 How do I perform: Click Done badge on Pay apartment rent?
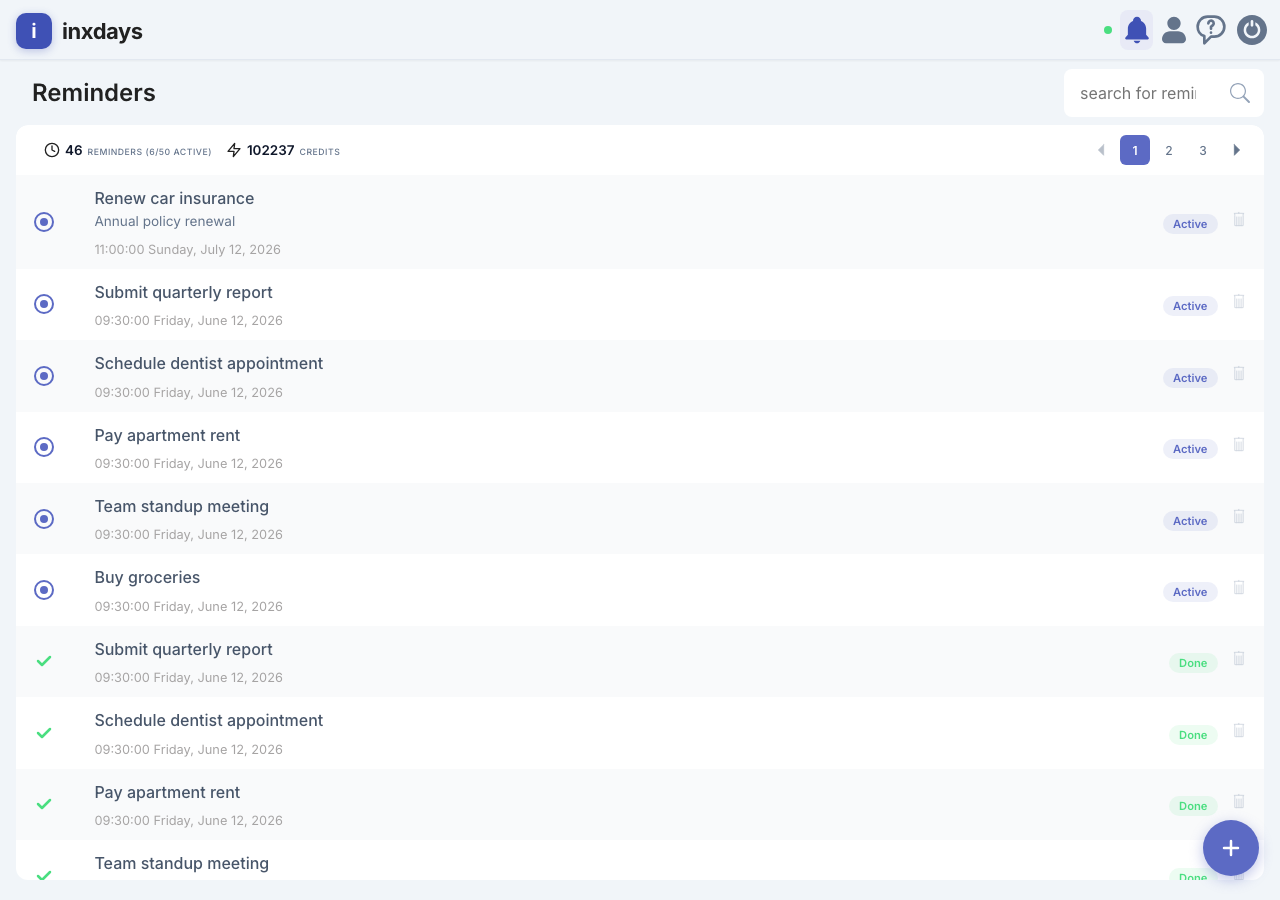click(1193, 806)
